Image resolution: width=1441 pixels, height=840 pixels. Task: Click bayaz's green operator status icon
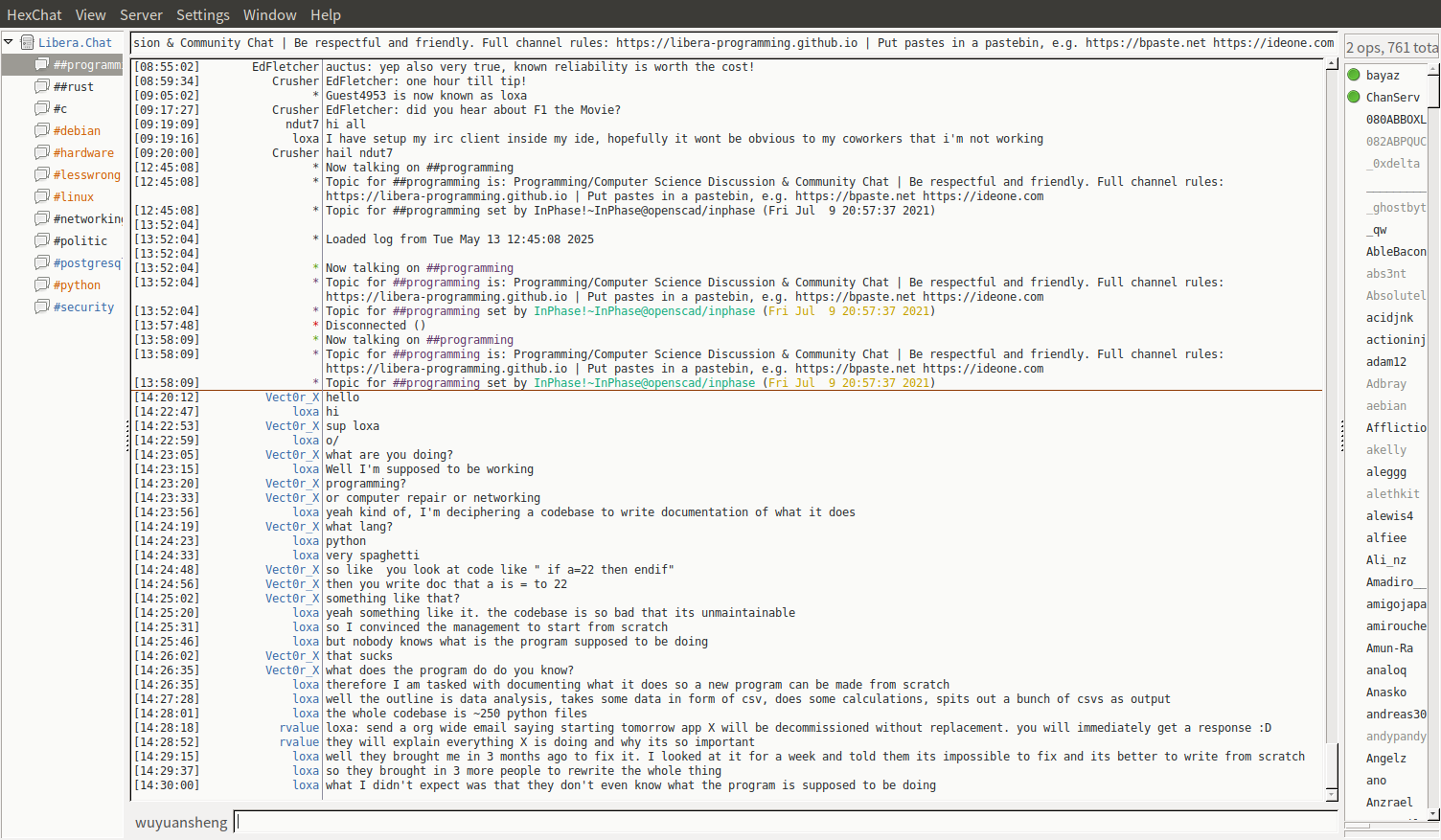pos(1354,75)
